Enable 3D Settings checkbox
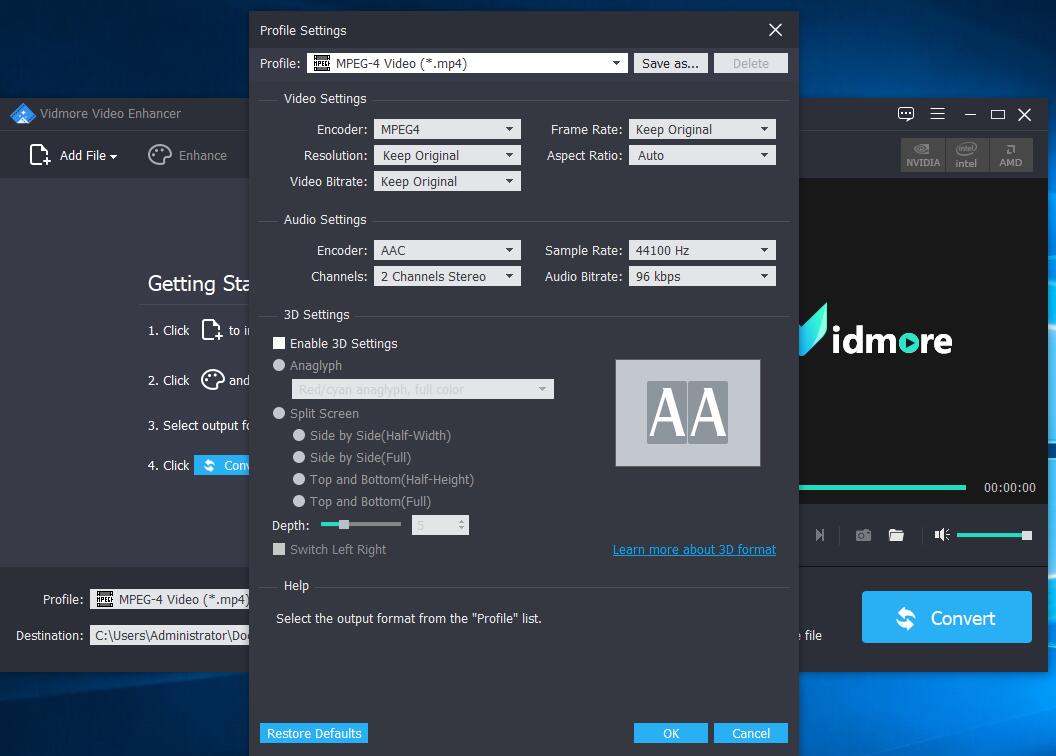Screen dimensions: 1056x756 pos(279,343)
